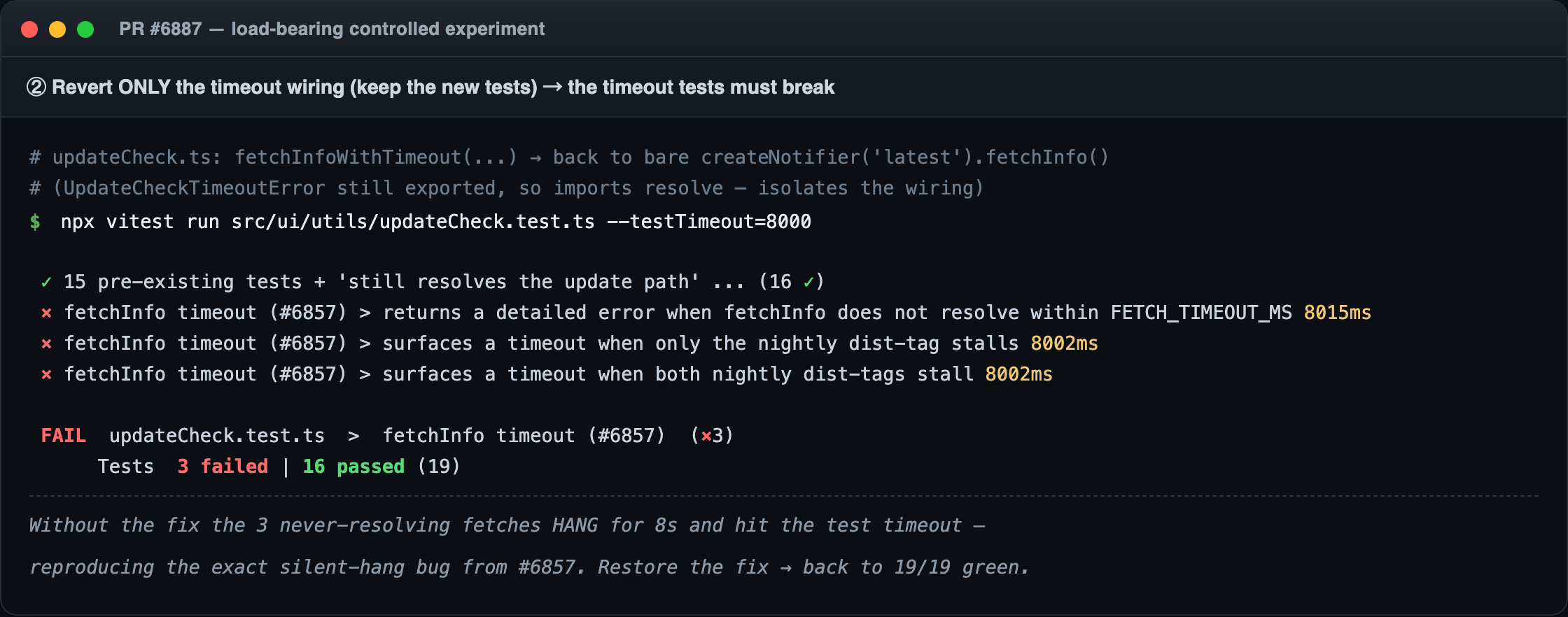The height and width of the screenshot is (617, 1568).
Task: Click the green maximize window button
Action: 85,29
